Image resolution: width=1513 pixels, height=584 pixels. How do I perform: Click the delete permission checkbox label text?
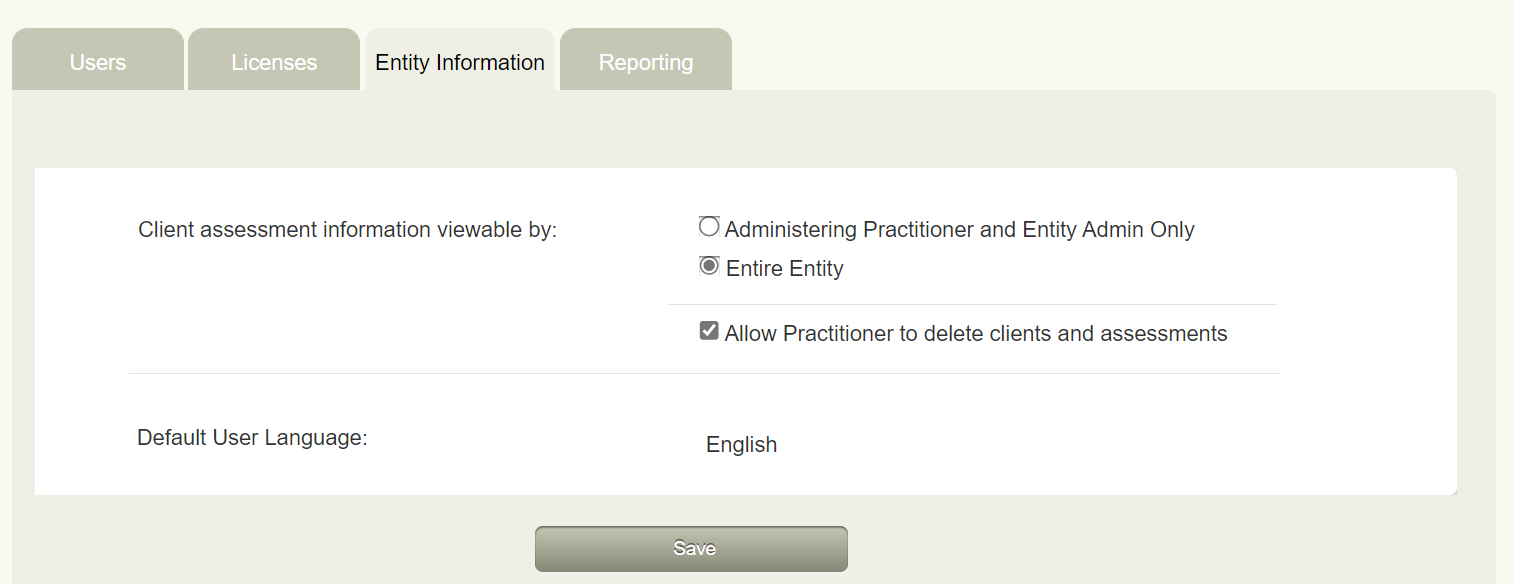tap(976, 331)
